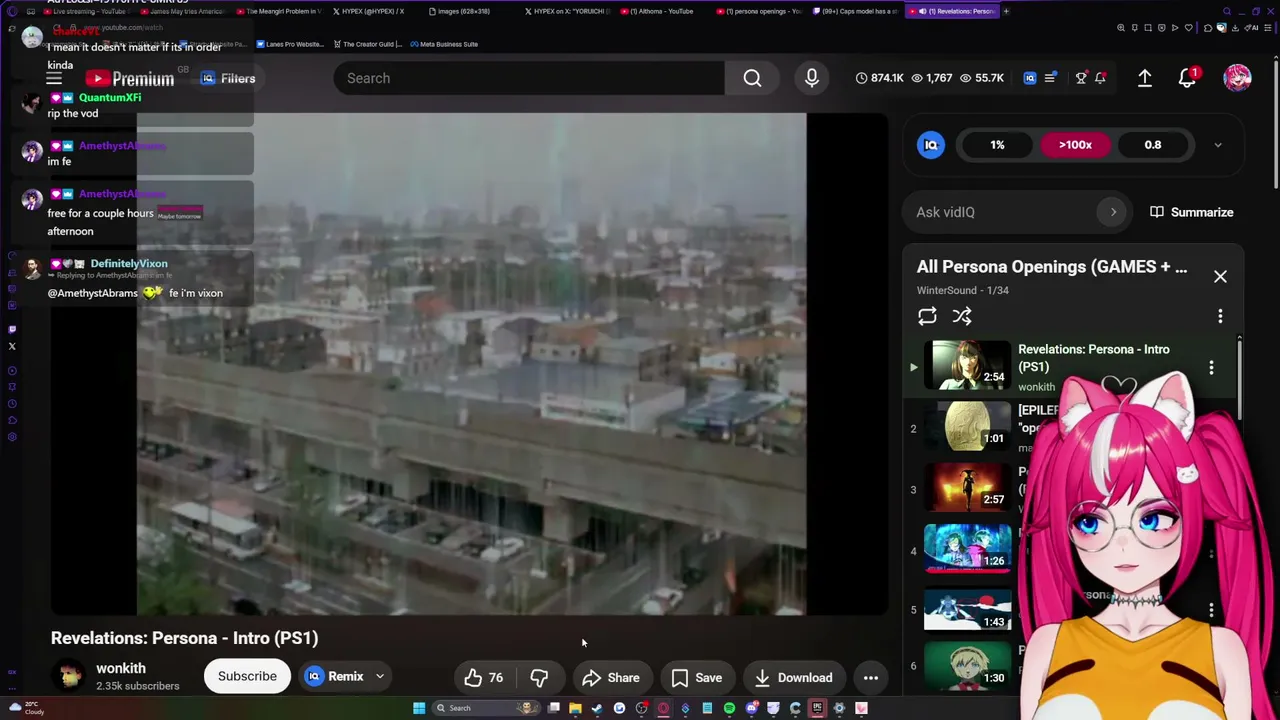This screenshot has height=720, width=1280.
Task: Open the vidIQ alerts bell icon
Action: tap(1100, 78)
